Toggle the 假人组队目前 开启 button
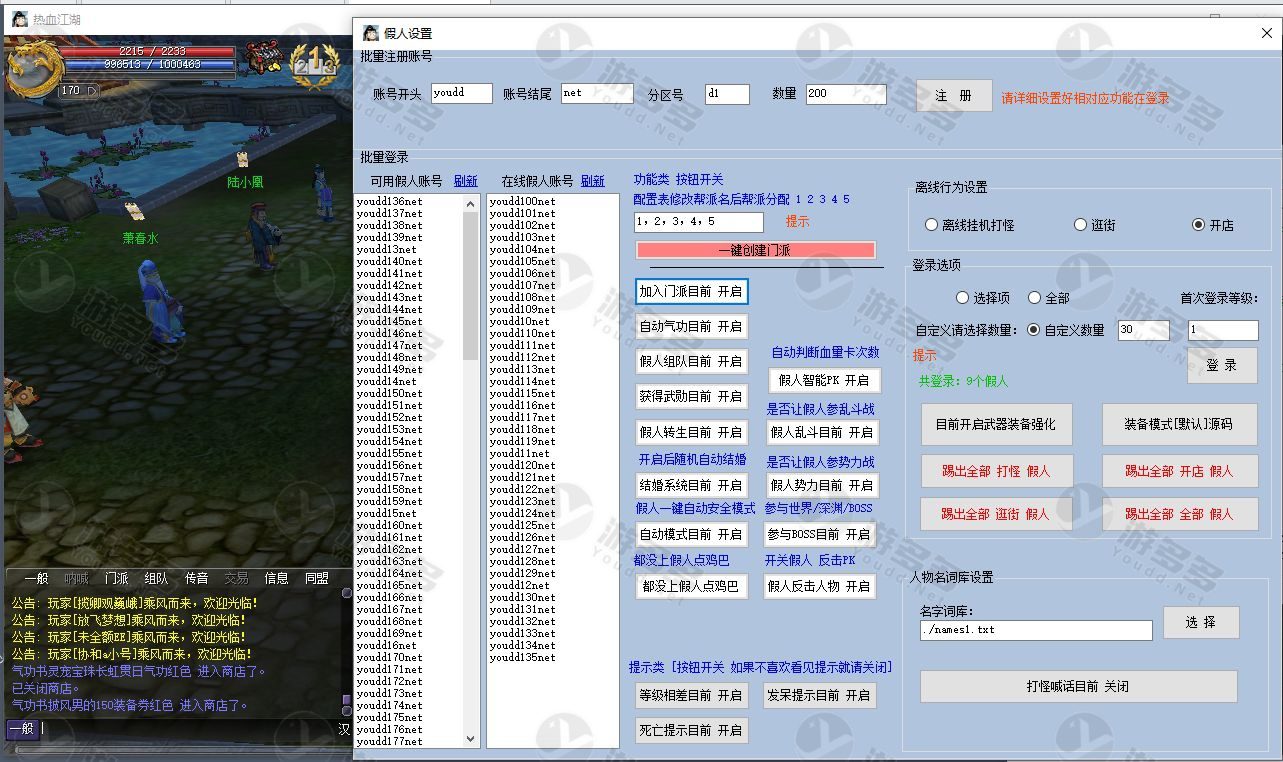This screenshot has height=762, width=1283. 691,361
